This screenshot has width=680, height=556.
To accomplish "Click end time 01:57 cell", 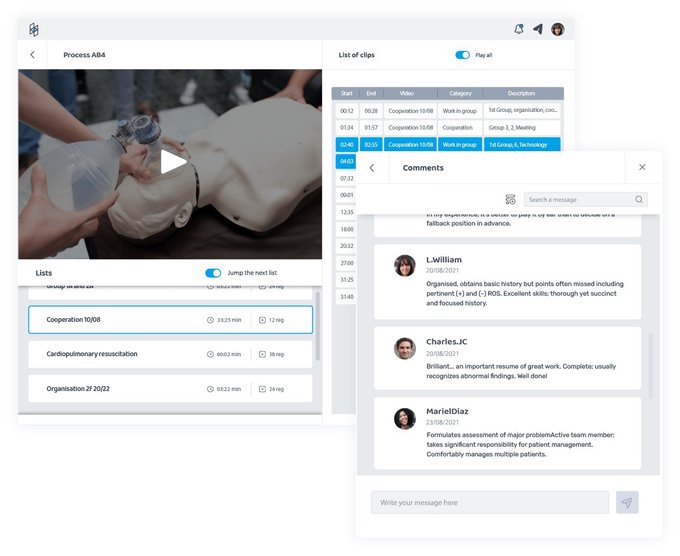I will tap(371, 128).
